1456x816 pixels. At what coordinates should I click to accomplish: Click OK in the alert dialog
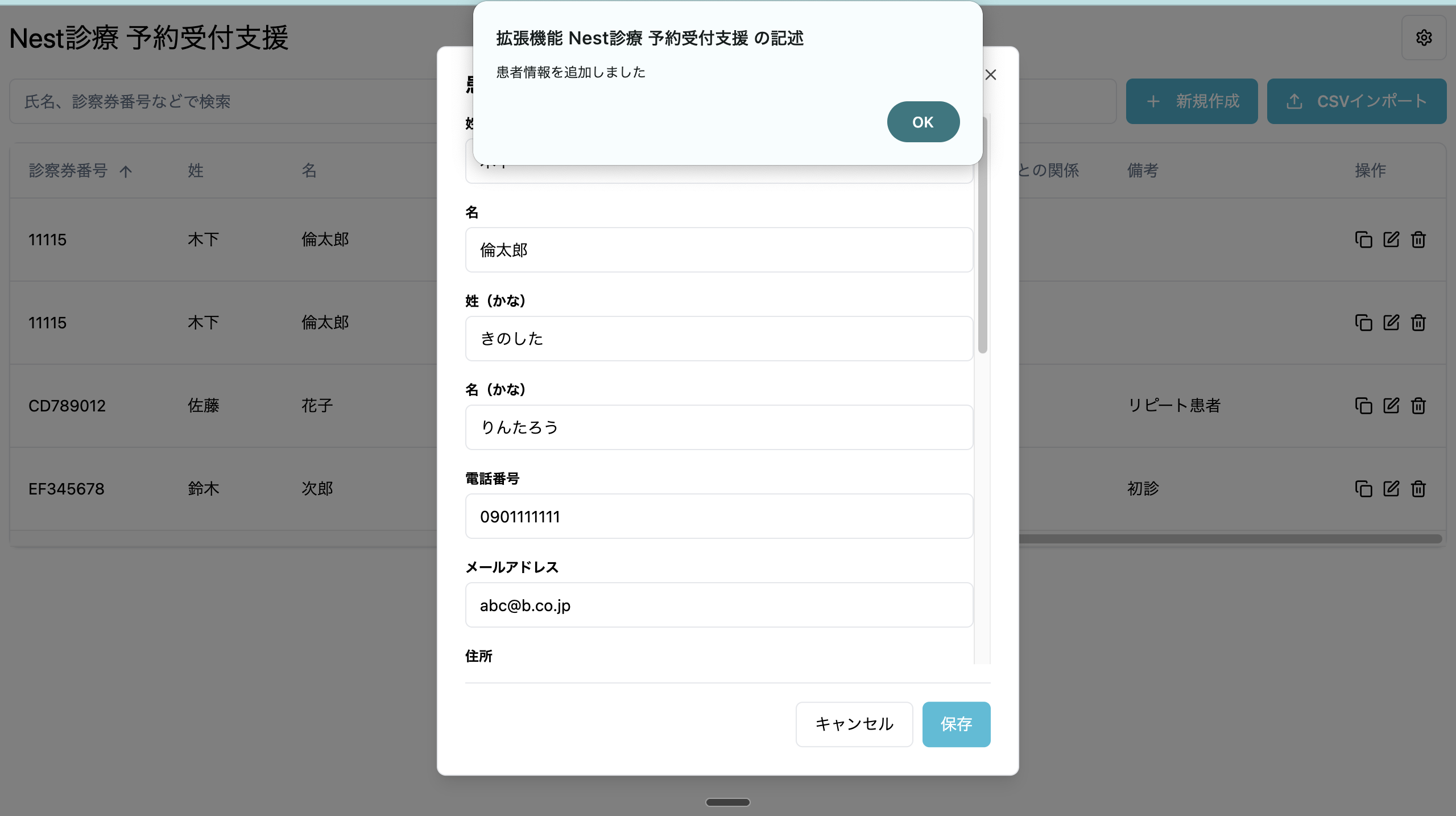[x=923, y=122]
